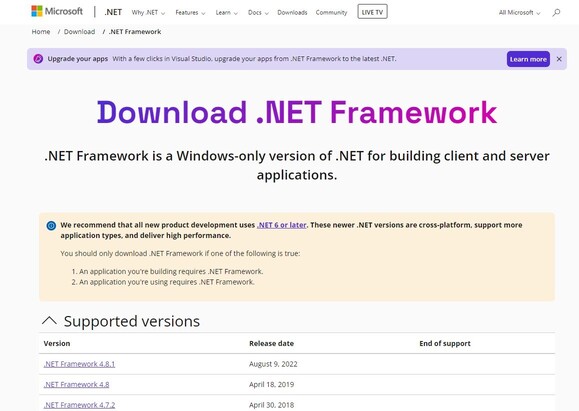Click the Supported versions heading text
The image size is (579, 411).
[132, 321]
